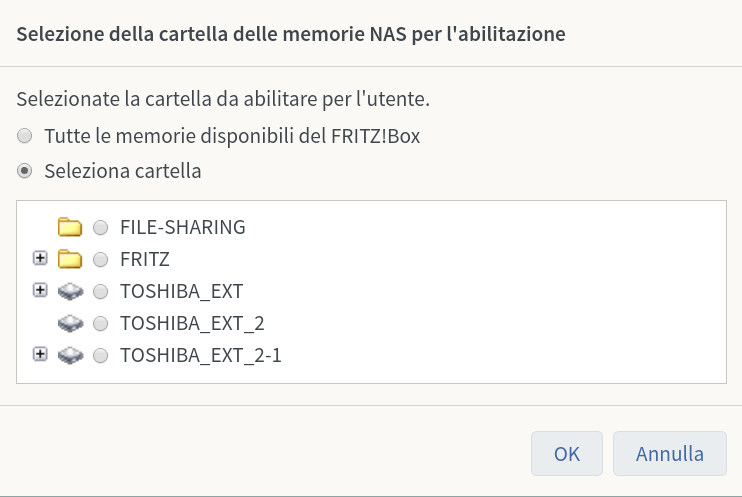Select the TOSHIBA_EXT_2-1 radio button
This screenshot has width=742, height=497.
[x=100, y=355]
